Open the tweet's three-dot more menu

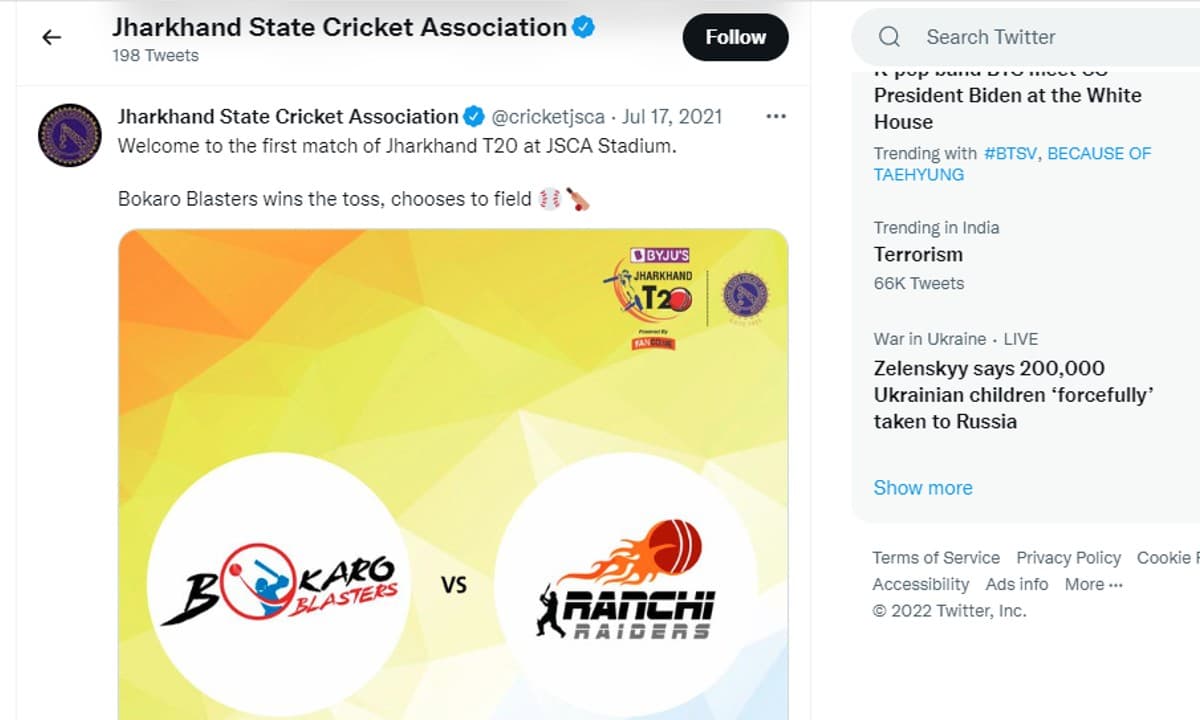point(775,116)
